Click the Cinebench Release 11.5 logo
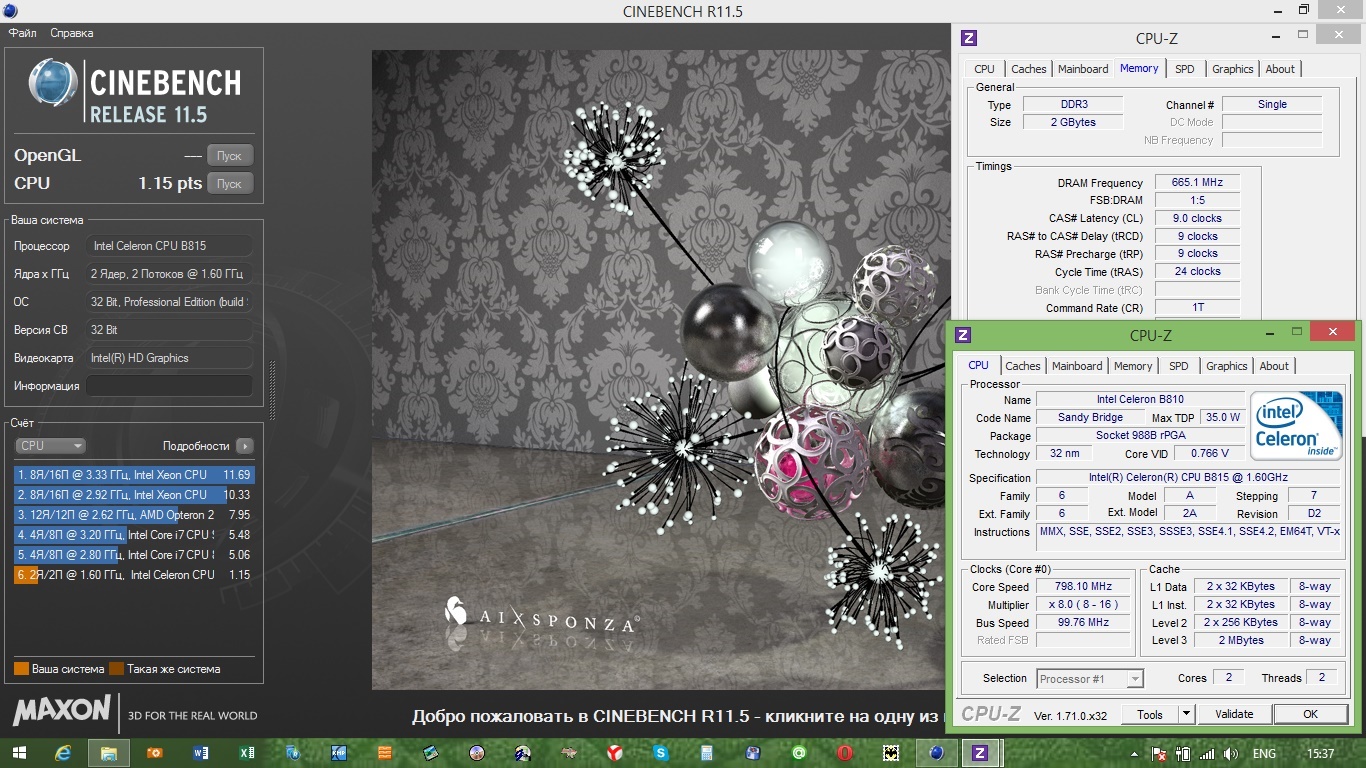This screenshot has height=768, width=1366. (x=135, y=90)
